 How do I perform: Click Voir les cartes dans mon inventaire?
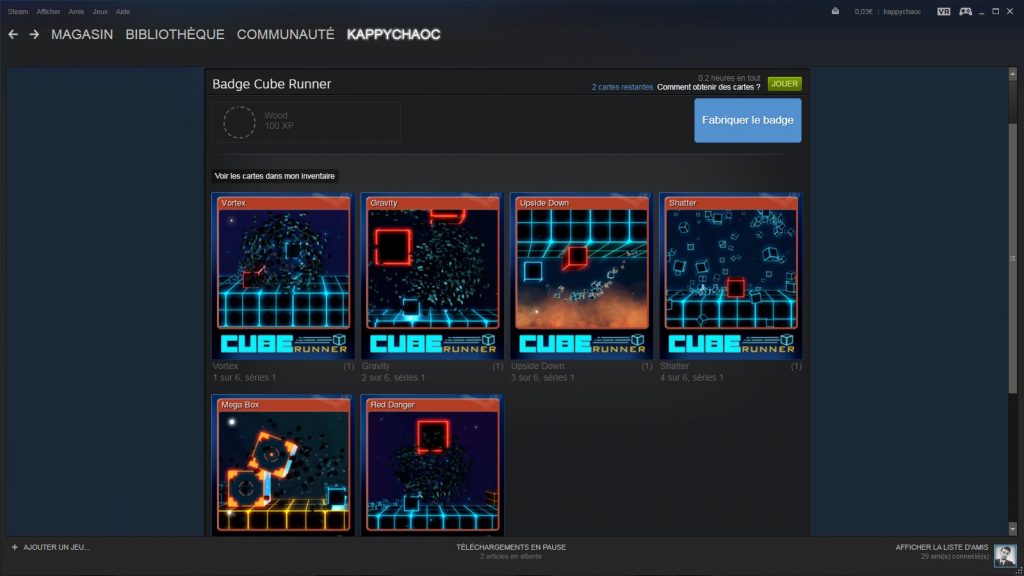coord(275,176)
